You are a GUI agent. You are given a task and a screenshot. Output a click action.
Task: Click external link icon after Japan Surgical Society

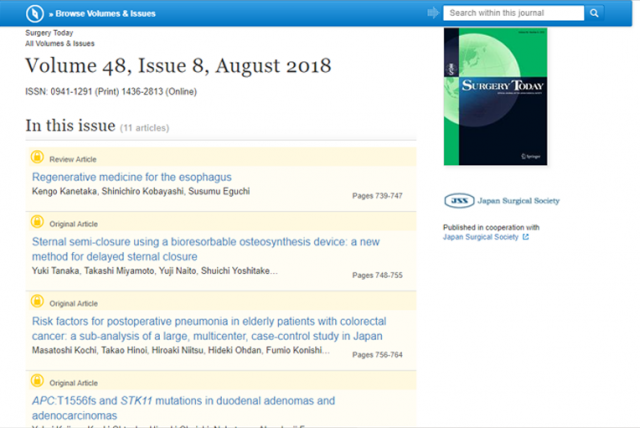point(526,238)
